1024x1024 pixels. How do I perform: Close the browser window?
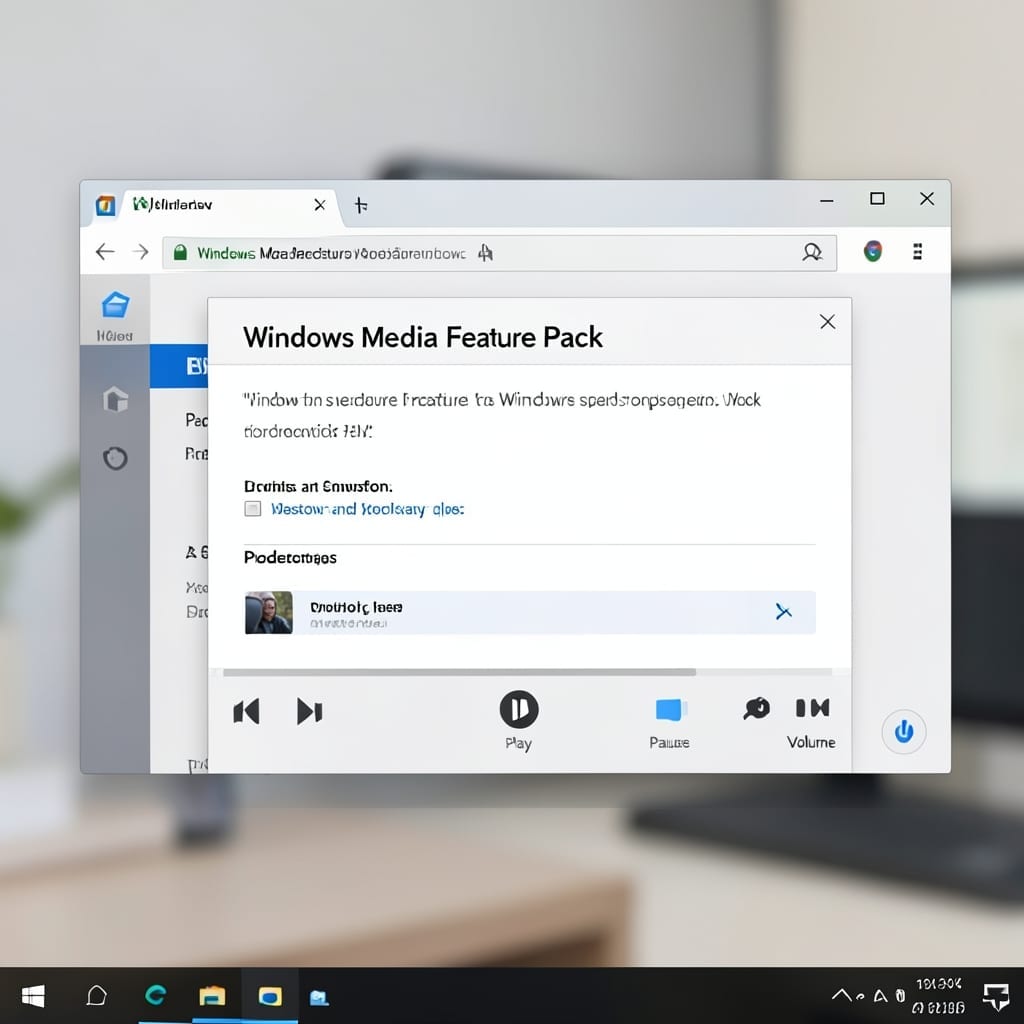pyautogui.click(x=927, y=199)
